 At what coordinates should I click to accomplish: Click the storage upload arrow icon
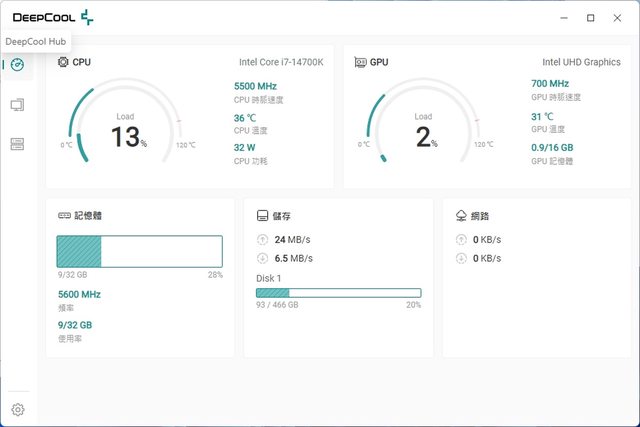click(x=263, y=240)
